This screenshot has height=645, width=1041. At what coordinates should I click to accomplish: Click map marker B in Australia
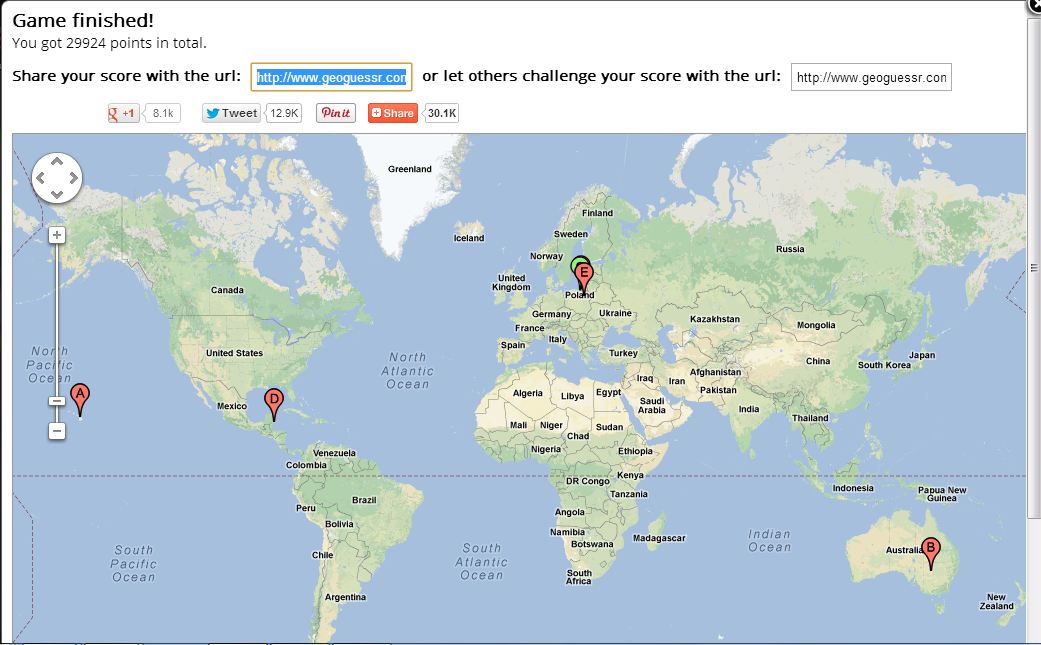[x=931, y=553]
